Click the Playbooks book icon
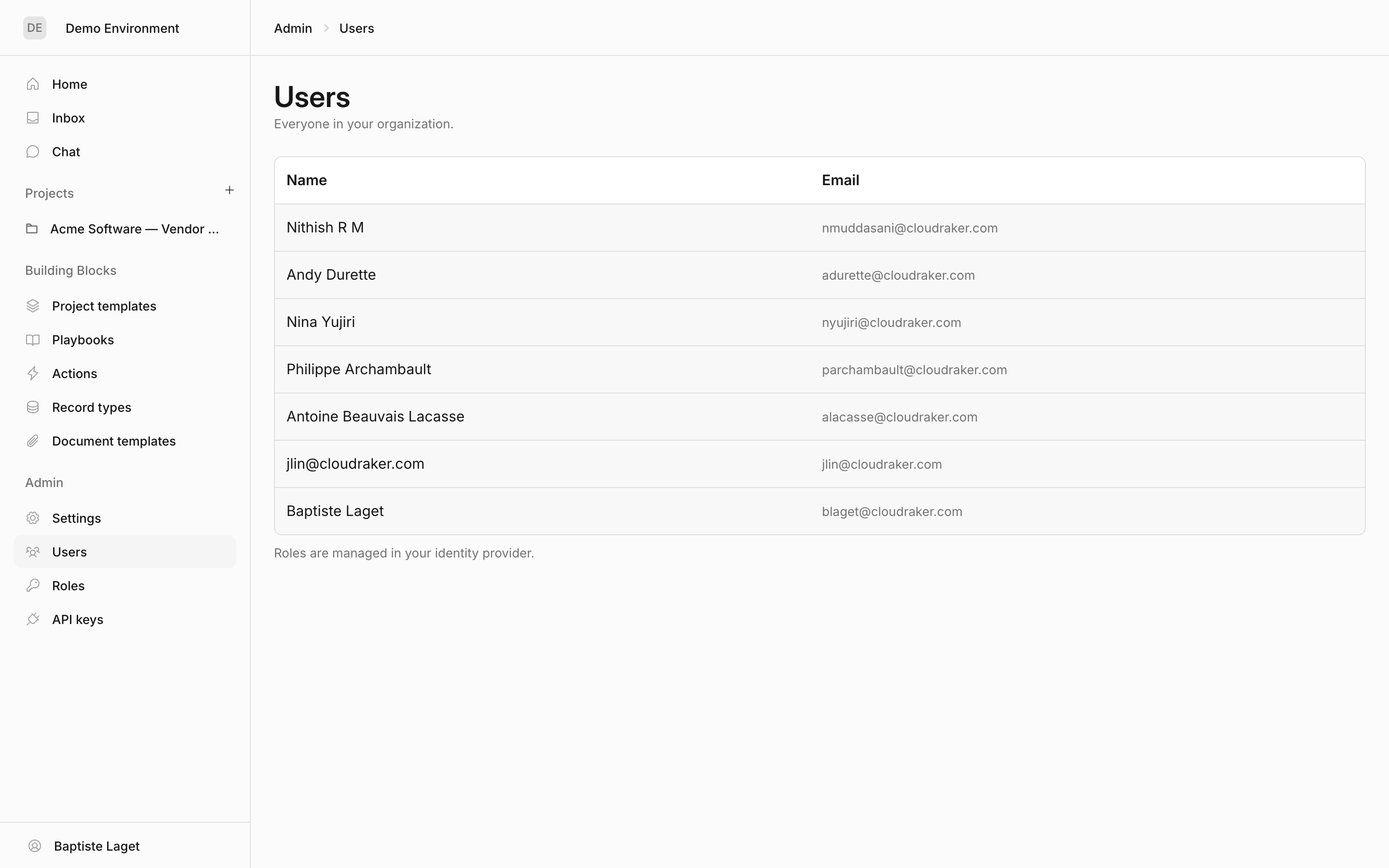This screenshot has width=1389, height=868. [x=33, y=340]
